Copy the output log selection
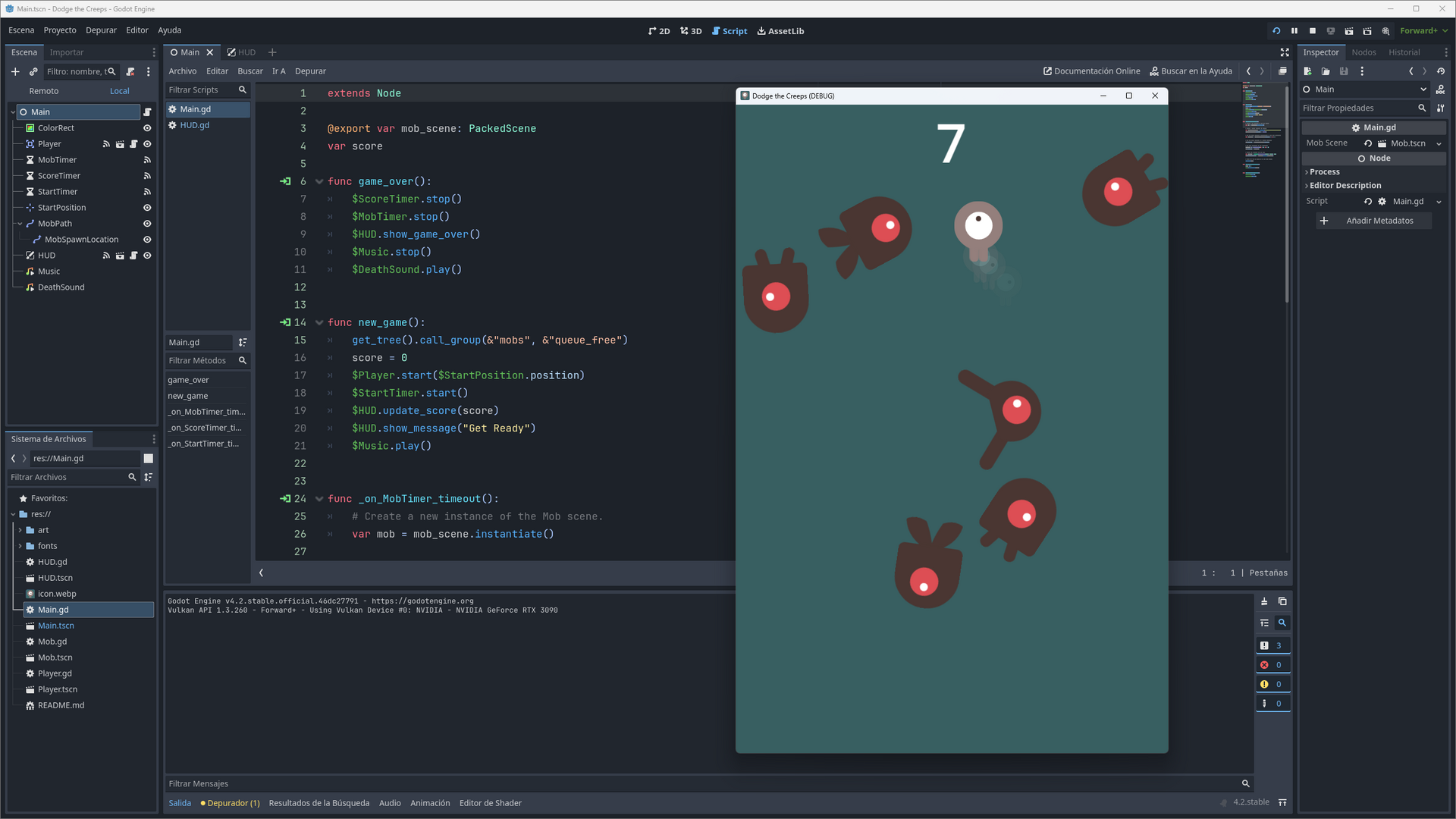This screenshot has height=819, width=1456. tap(1282, 601)
